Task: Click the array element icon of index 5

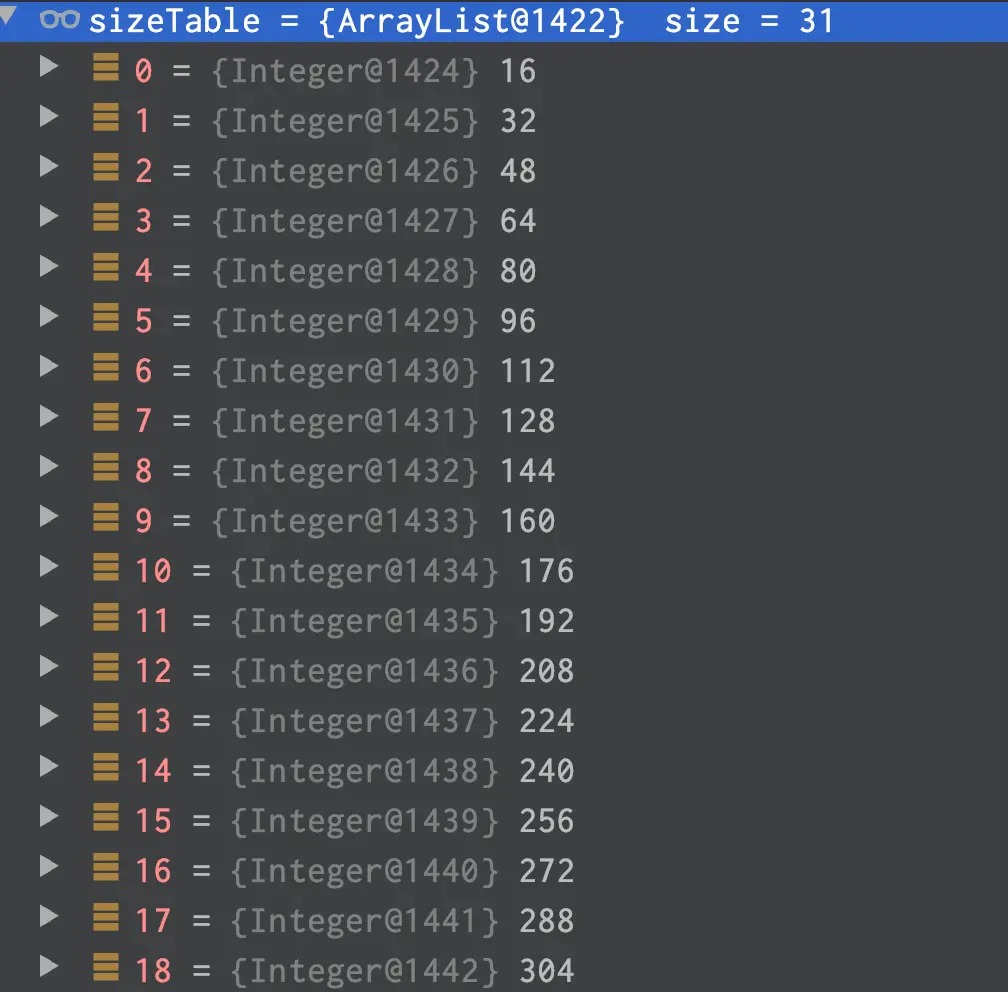Action: [106, 318]
